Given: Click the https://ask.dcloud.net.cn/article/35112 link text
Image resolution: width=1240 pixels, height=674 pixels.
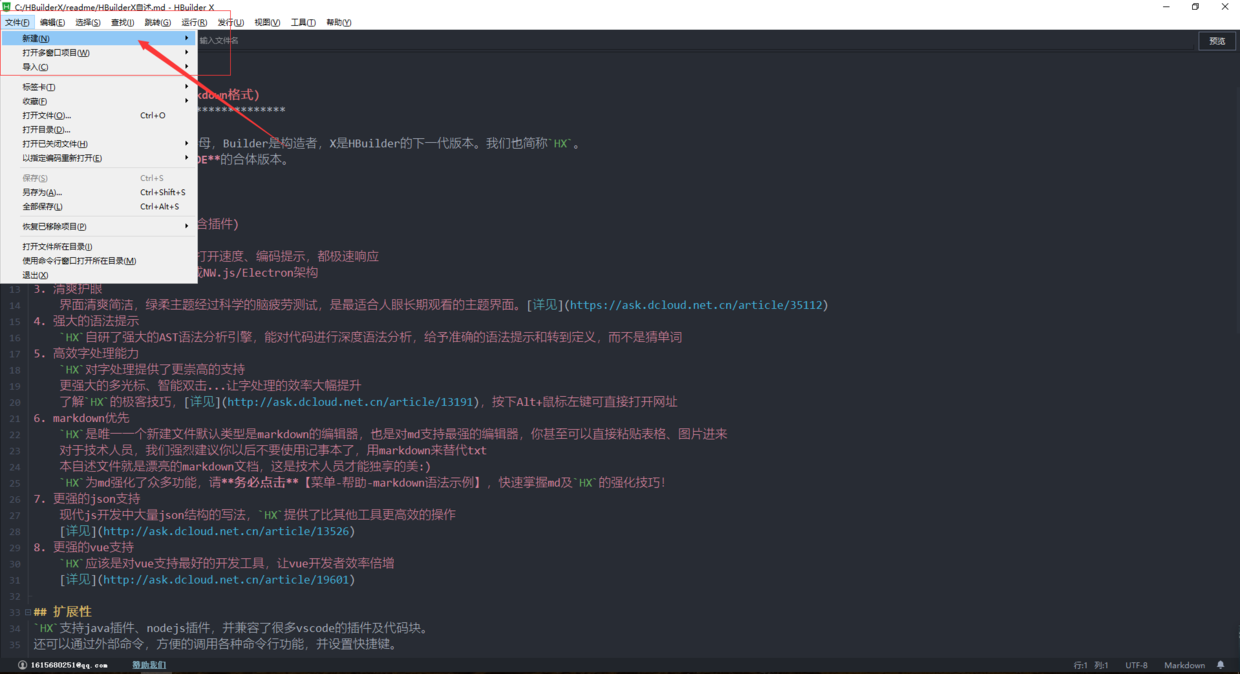Looking at the screenshot, I should point(697,305).
